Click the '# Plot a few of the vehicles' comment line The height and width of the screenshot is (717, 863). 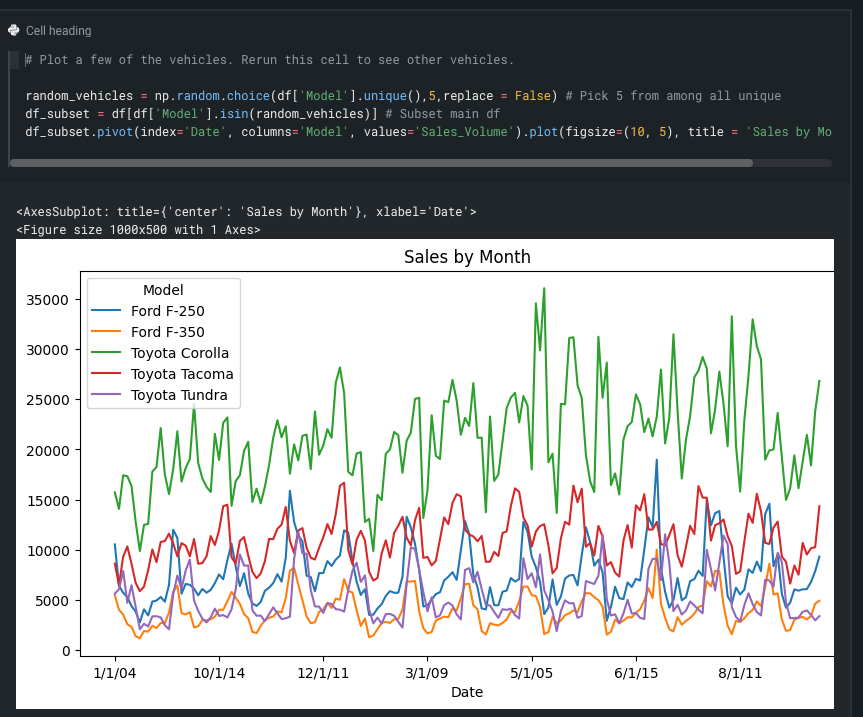click(269, 60)
